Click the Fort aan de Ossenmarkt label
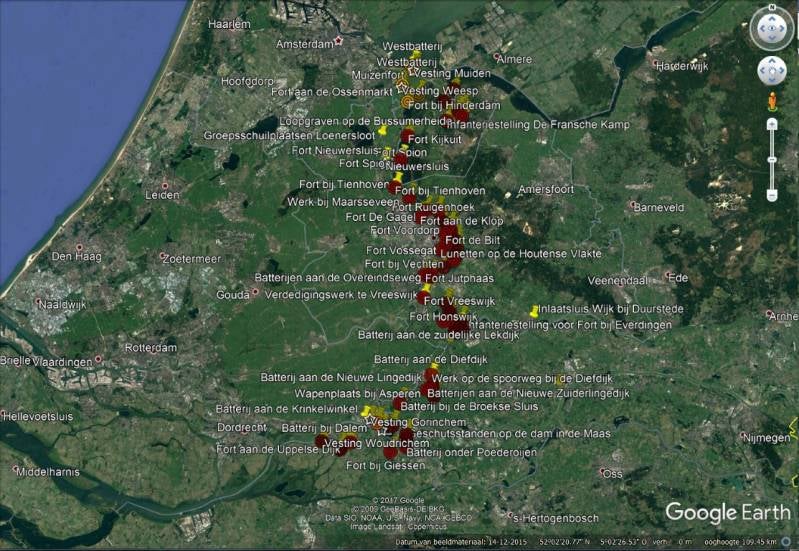799x551 pixels. click(x=332, y=92)
